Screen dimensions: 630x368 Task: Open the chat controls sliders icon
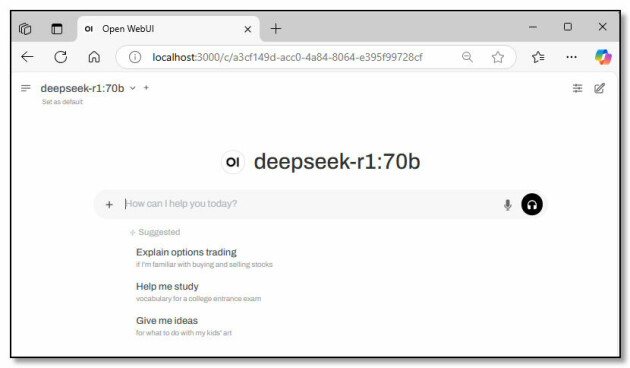[577, 88]
